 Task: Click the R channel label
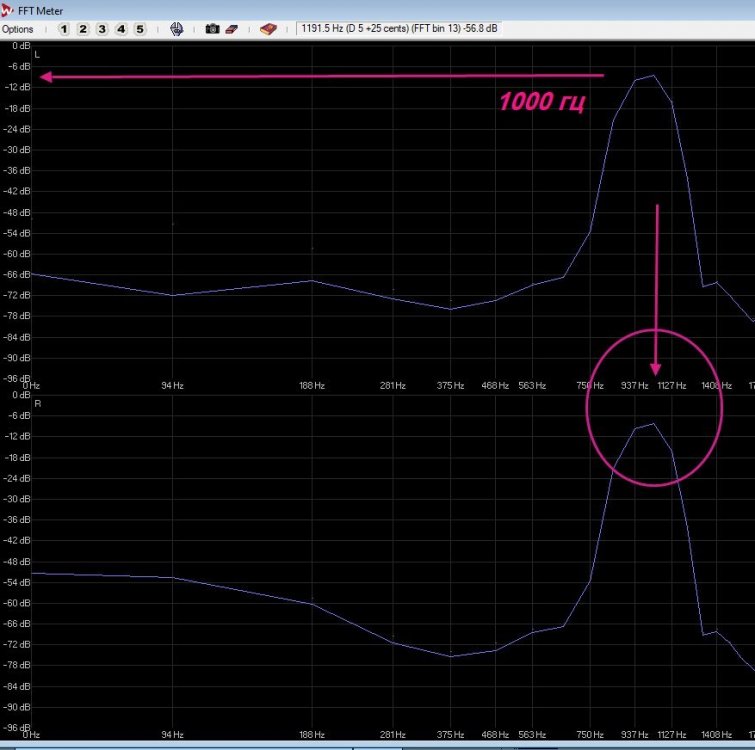[38, 403]
